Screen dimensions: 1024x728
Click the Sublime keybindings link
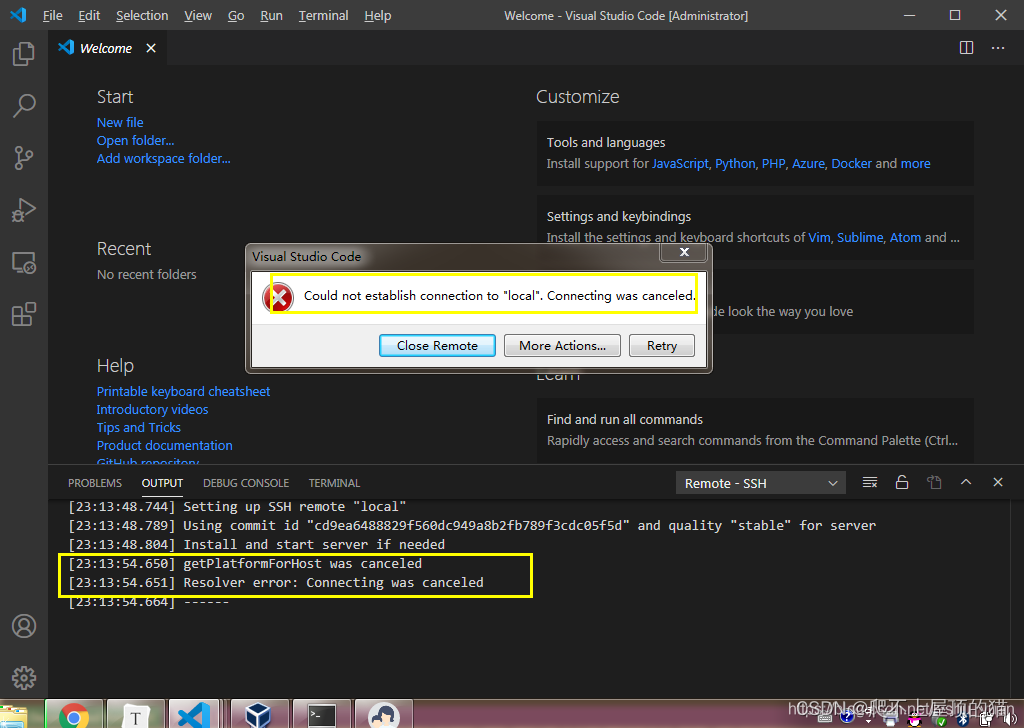coord(859,238)
